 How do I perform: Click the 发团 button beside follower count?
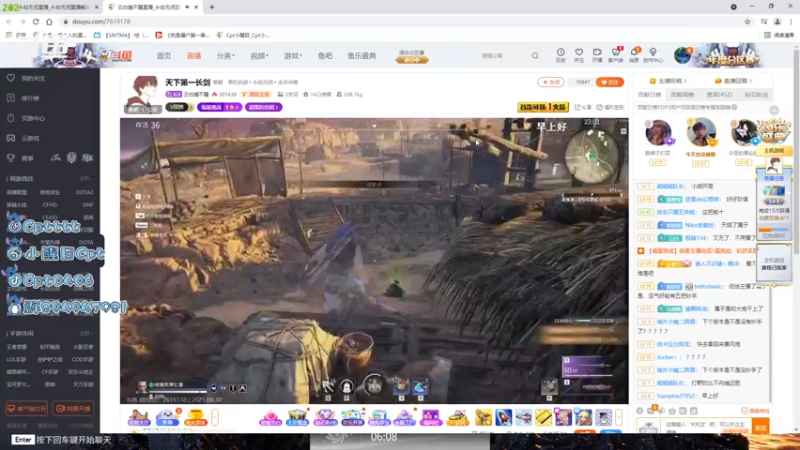click(551, 82)
